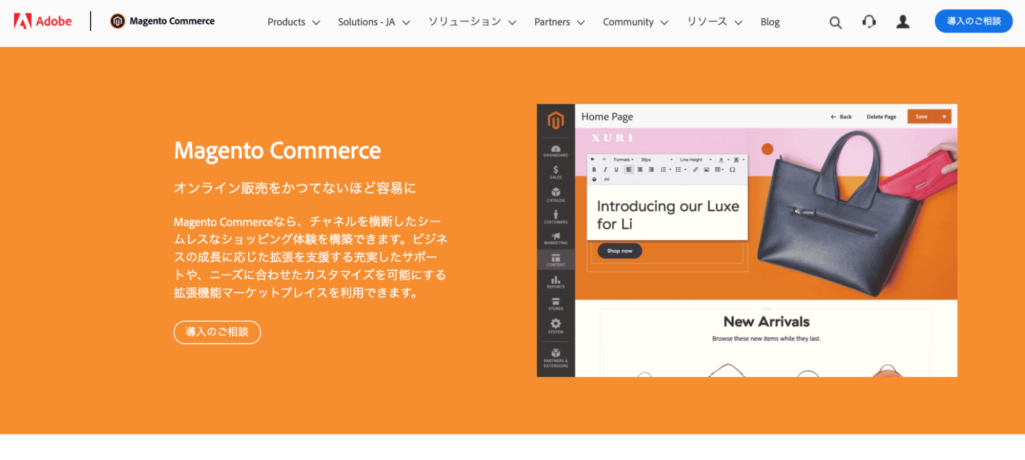
Task: Click the オンライン販売をかつてないほど容易に subtitle
Action: (x=294, y=188)
